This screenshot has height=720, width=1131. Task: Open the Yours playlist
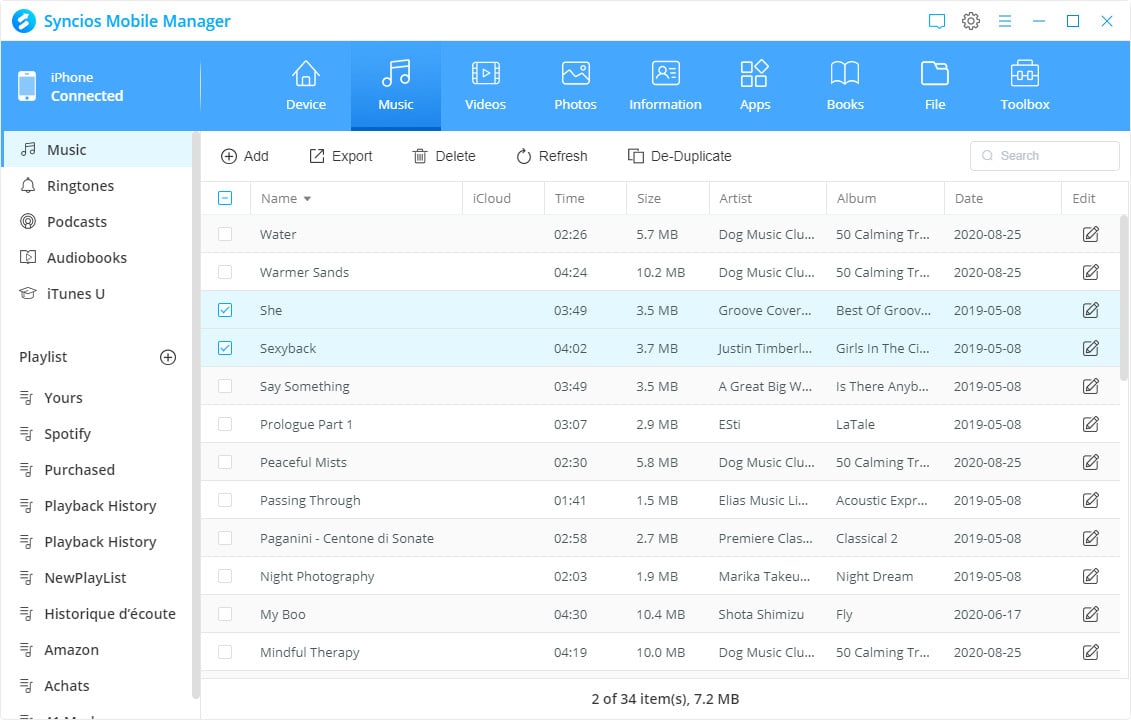click(x=97, y=398)
